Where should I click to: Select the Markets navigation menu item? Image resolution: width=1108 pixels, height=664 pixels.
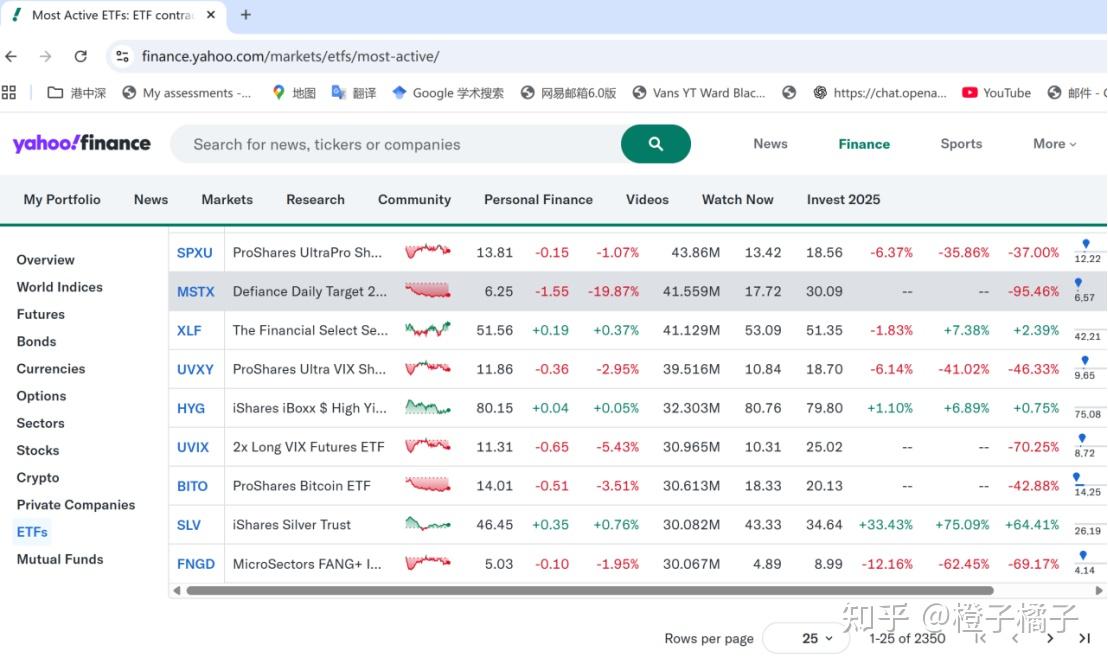tap(226, 199)
